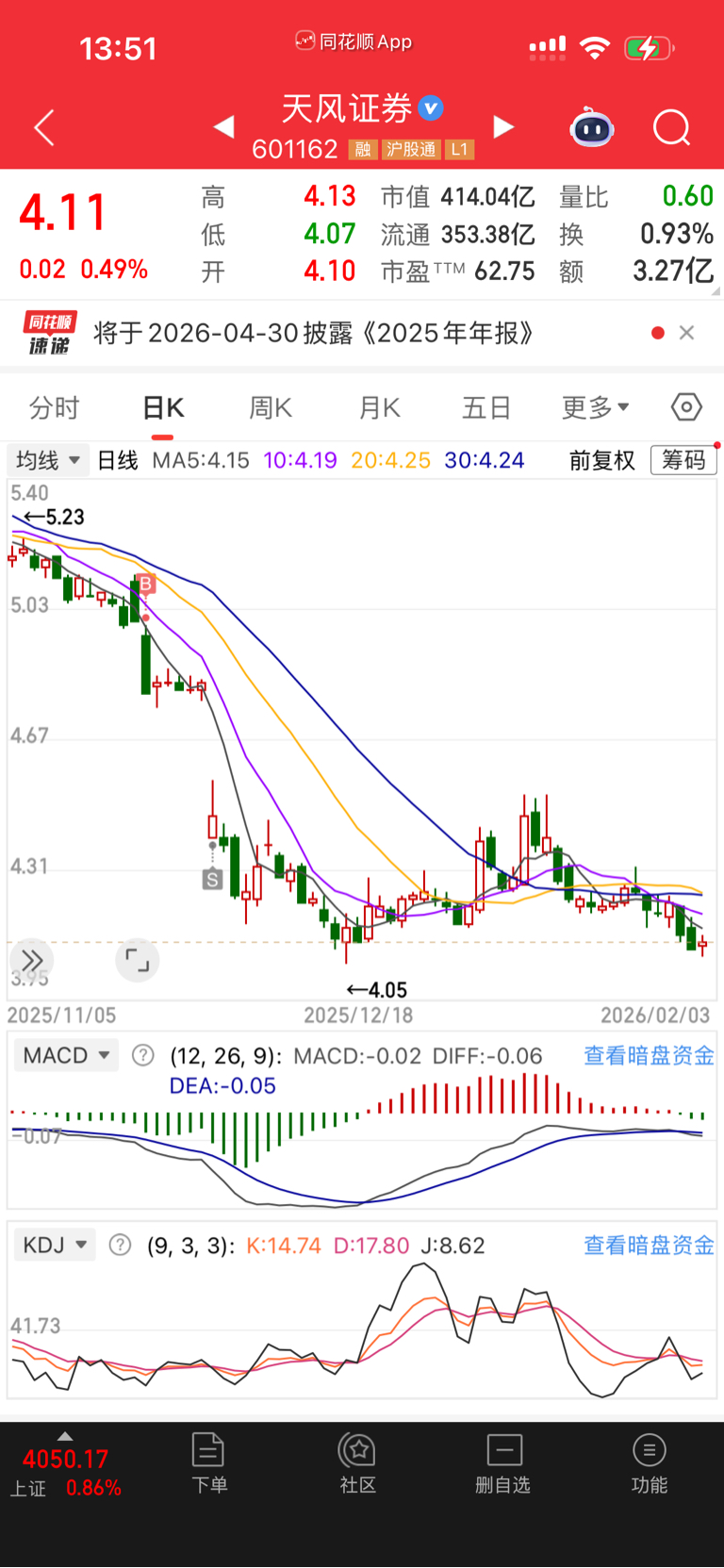The width and height of the screenshot is (724, 1568).
Task: Toggle the 筹码 chip distribution button
Action: coord(683,460)
